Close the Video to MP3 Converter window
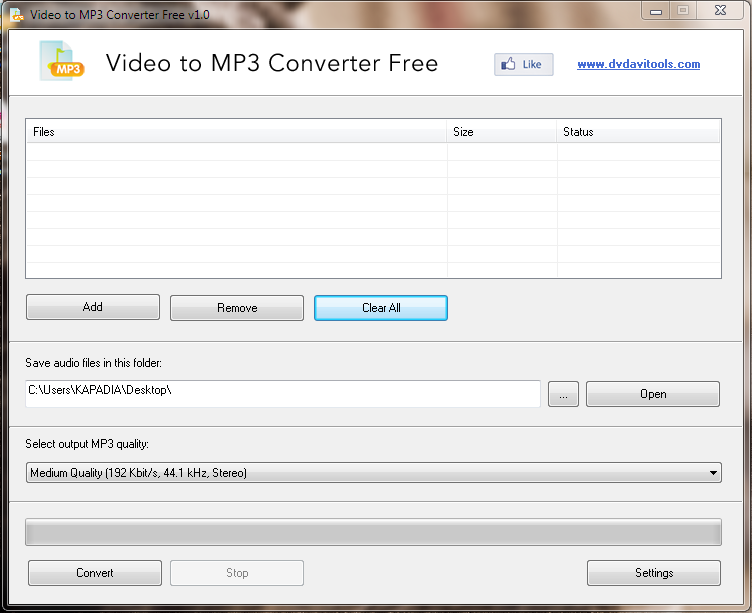This screenshot has width=752, height=613. [x=720, y=11]
